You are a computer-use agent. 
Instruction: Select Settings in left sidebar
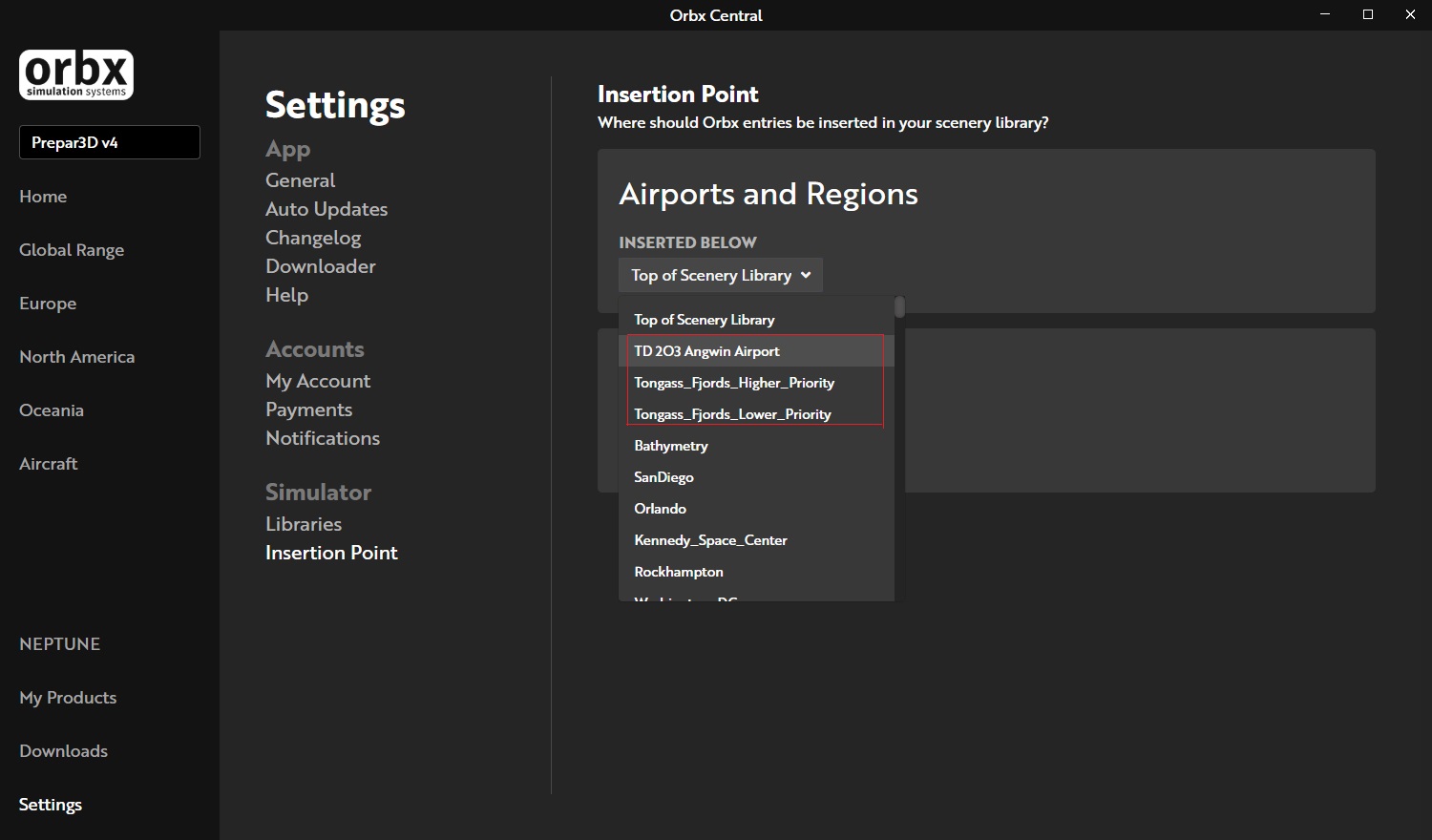(x=51, y=804)
